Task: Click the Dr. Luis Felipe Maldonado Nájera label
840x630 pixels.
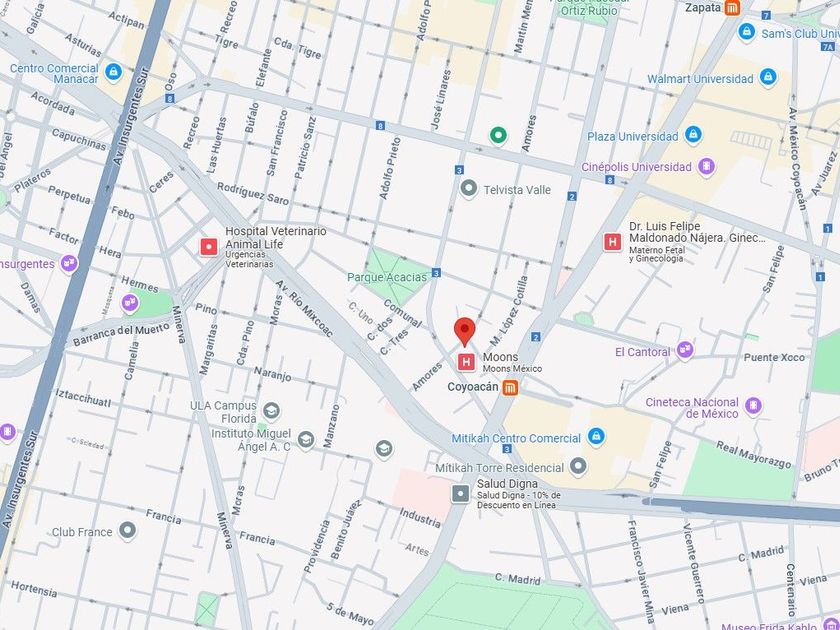Action: 698,232
